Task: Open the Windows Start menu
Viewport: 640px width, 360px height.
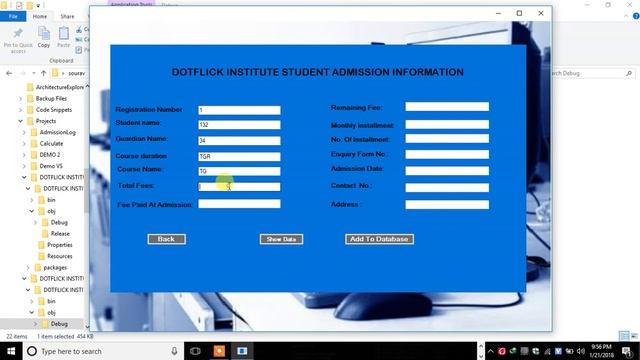Action: coord(11,351)
